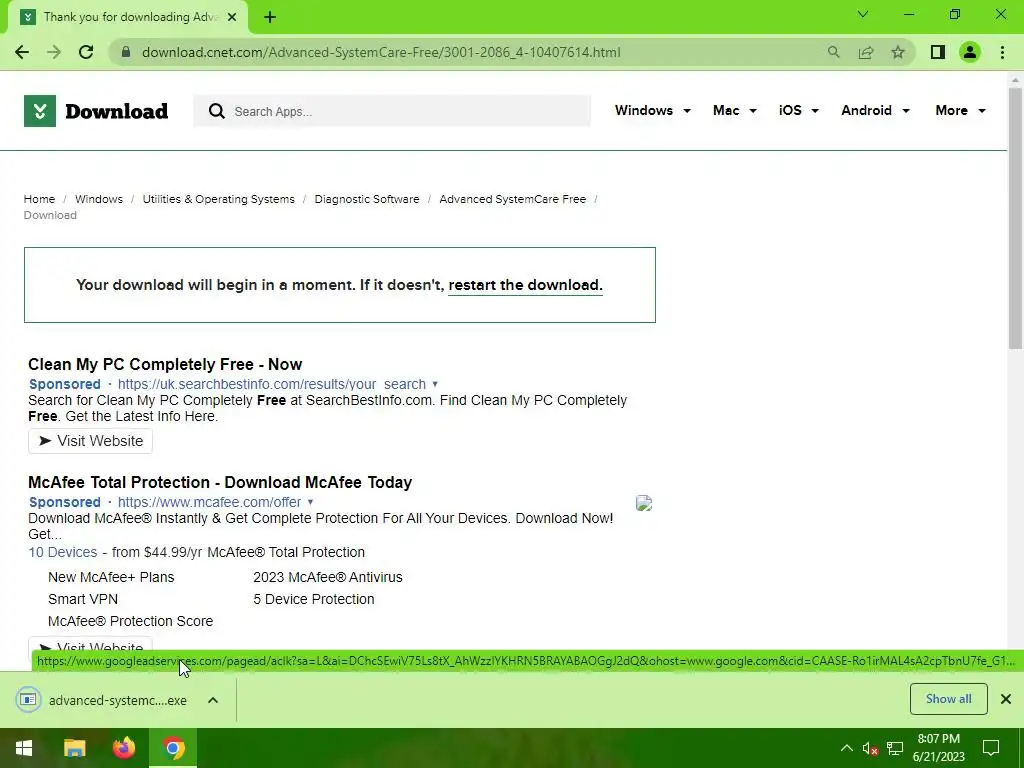
Task: Open the zoom magnifier icon in address bar
Action: pyautogui.click(x=833, y=52)
